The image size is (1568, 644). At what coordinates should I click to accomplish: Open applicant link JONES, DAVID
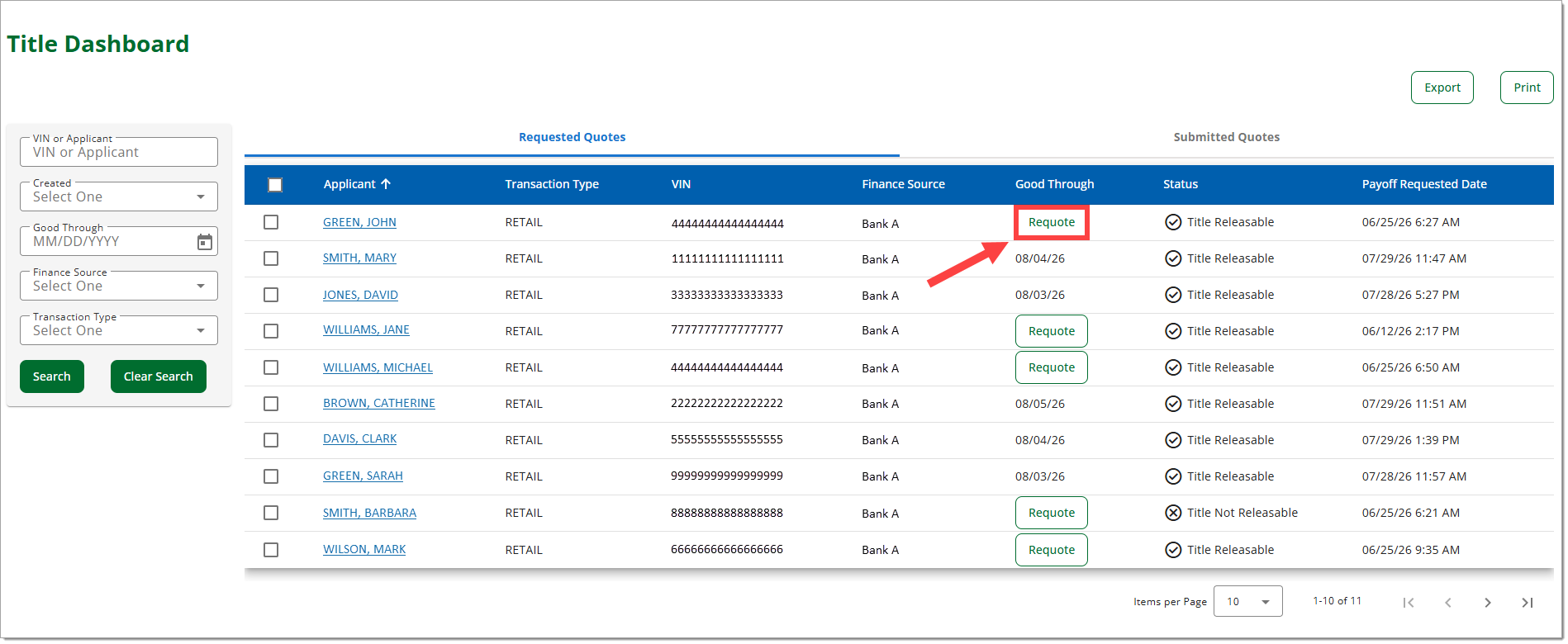coord(360,295)
